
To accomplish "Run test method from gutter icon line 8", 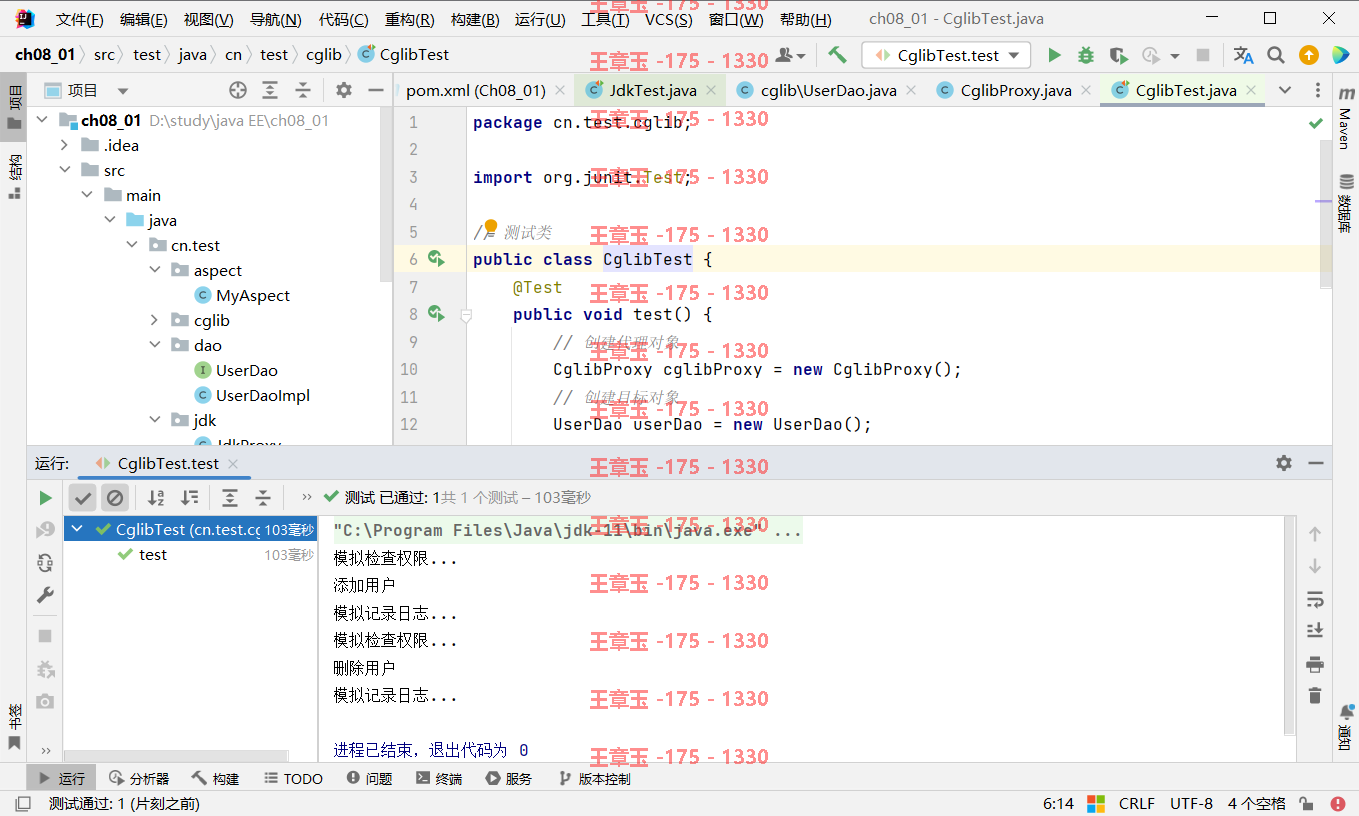I will tap(436, 314).
